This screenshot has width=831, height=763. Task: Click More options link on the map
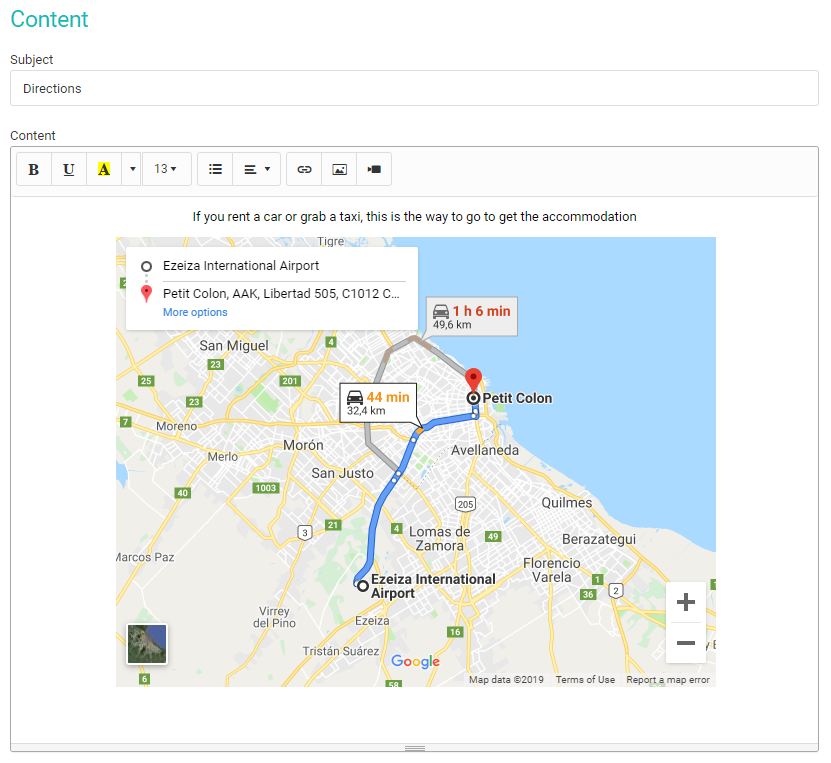[195, 312]
